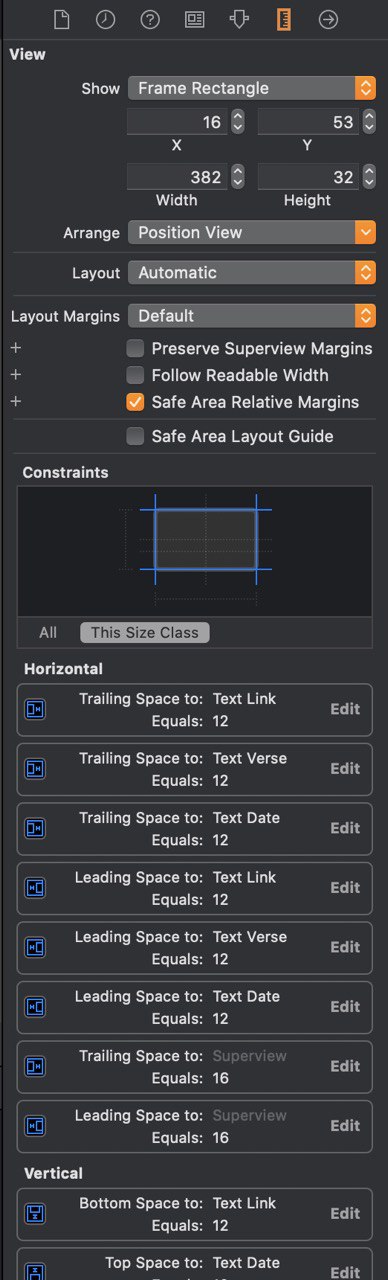Enable Follow Readable Width checkbox
This screenshot has height=1280, width=388.
coord(135,375)
